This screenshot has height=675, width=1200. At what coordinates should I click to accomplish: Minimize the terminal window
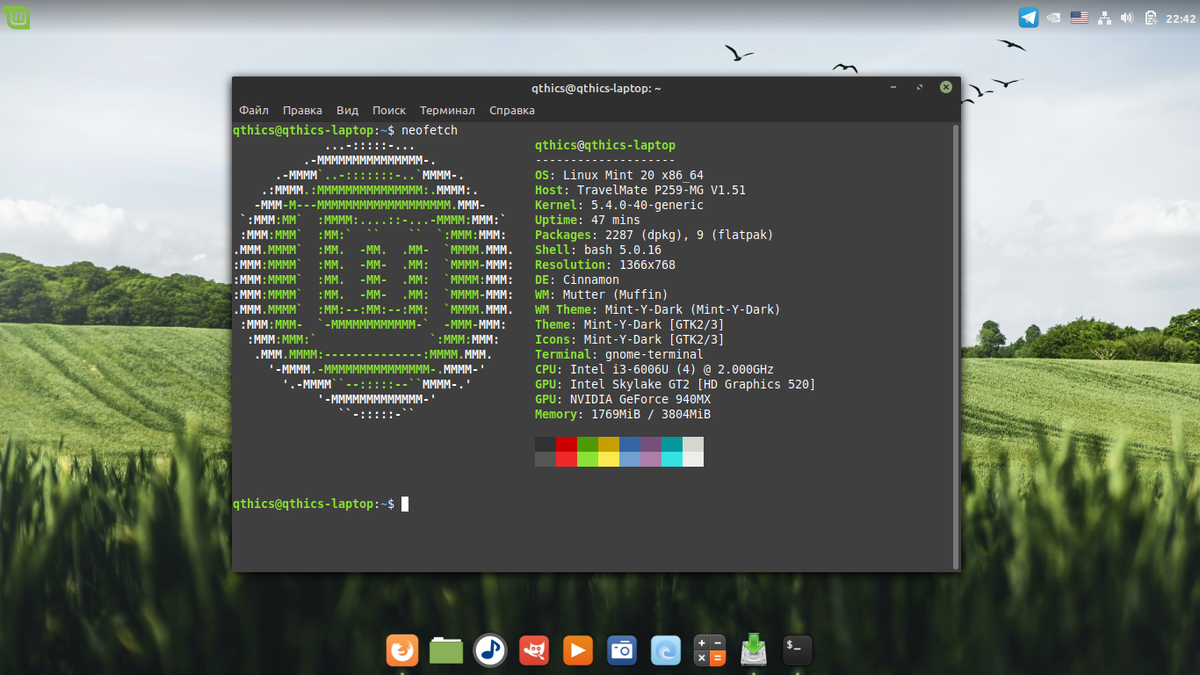[x=895, y=88]
